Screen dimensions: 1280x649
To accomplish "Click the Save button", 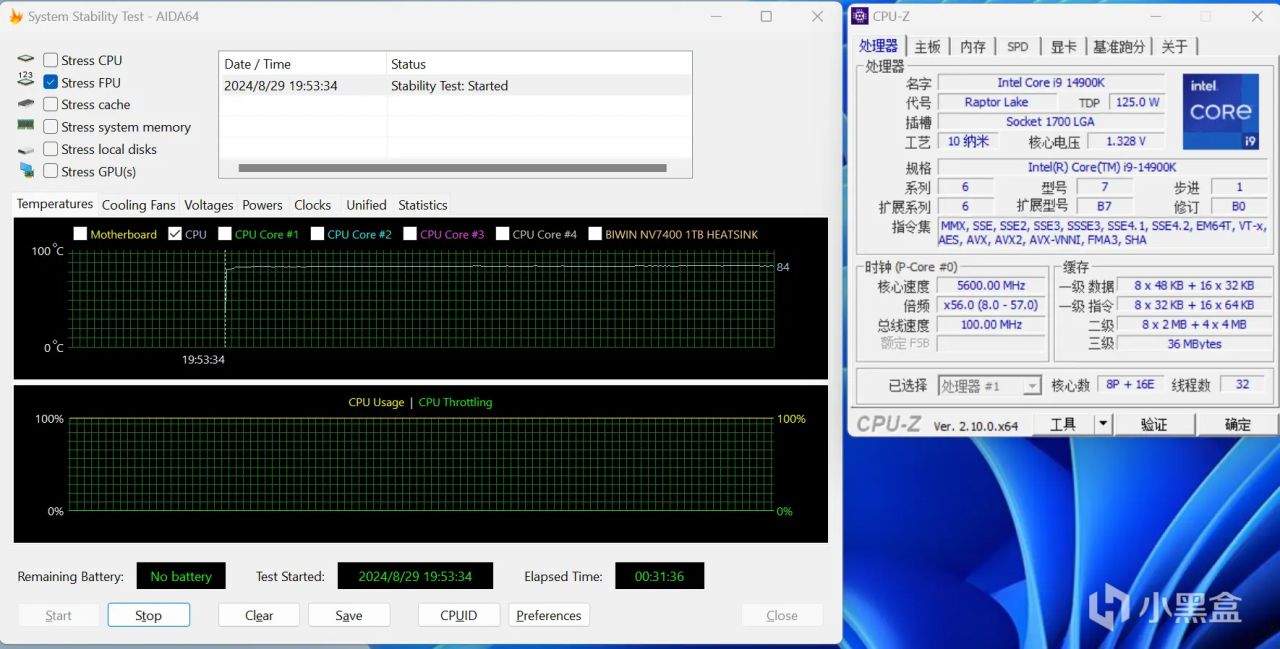I will [349, 615].
